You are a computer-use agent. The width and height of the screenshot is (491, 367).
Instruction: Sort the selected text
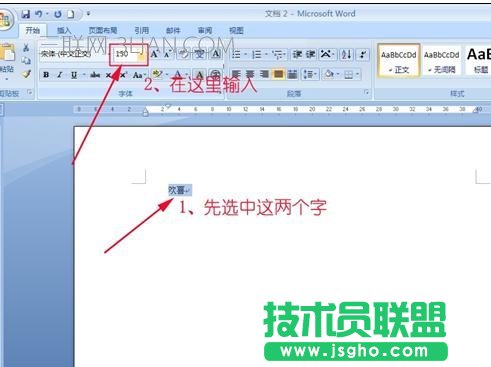coord(346,54)
